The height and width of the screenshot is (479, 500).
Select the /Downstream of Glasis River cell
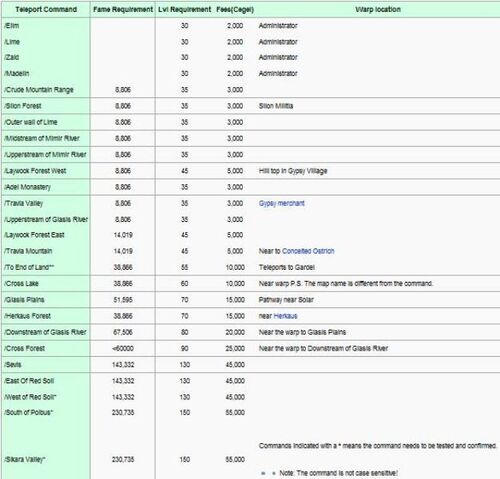coord(45,332)
